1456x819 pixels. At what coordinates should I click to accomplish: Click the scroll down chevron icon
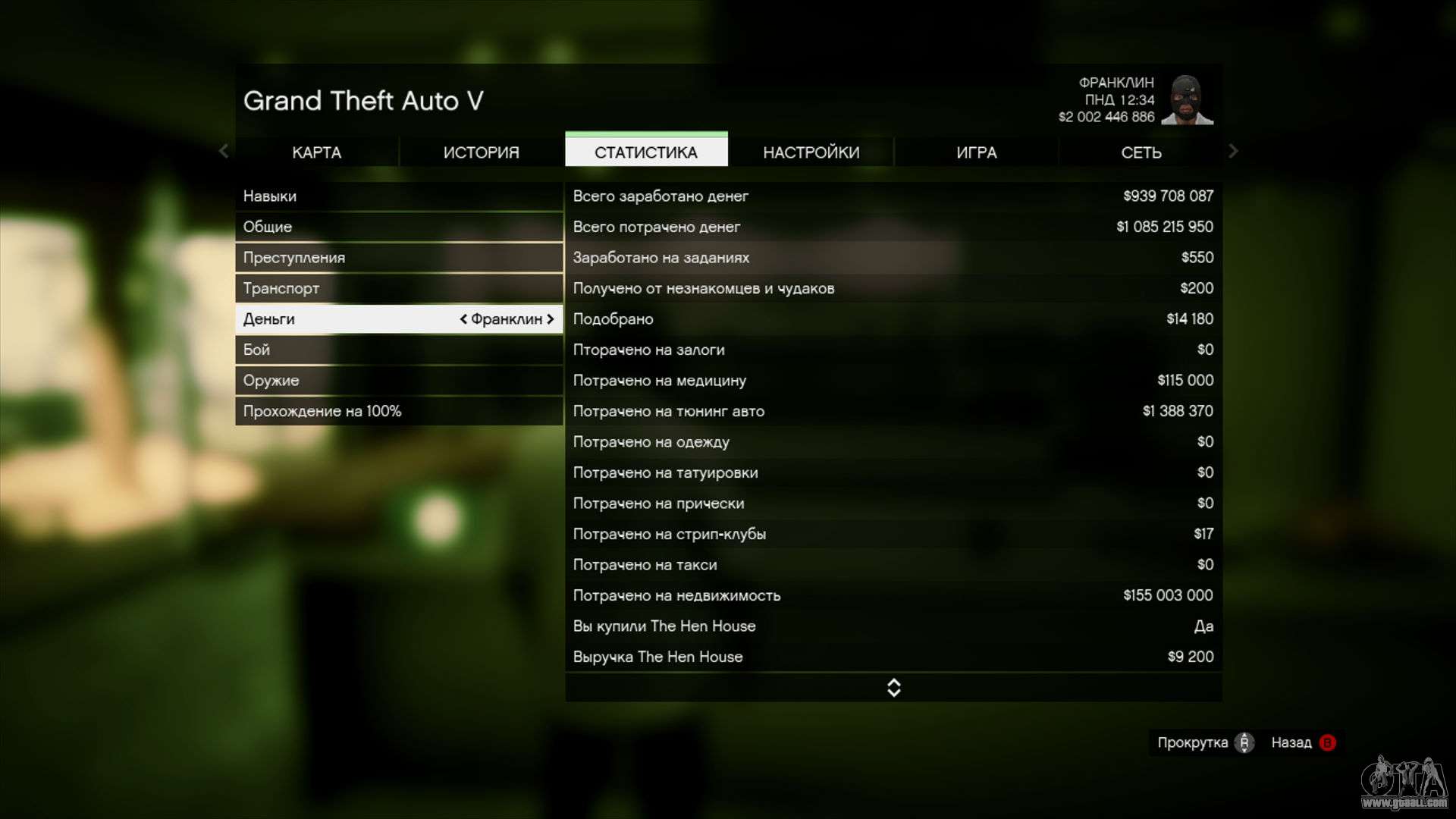[892, 693]
